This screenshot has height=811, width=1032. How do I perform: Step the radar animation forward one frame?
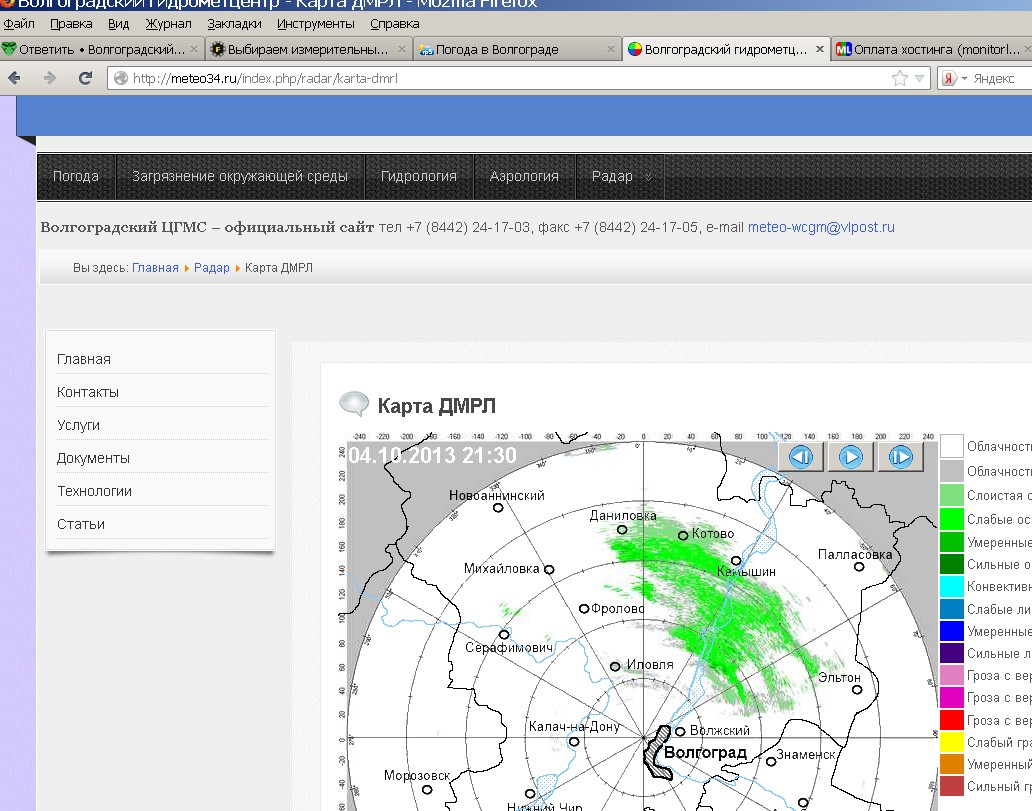coord(900,456)
